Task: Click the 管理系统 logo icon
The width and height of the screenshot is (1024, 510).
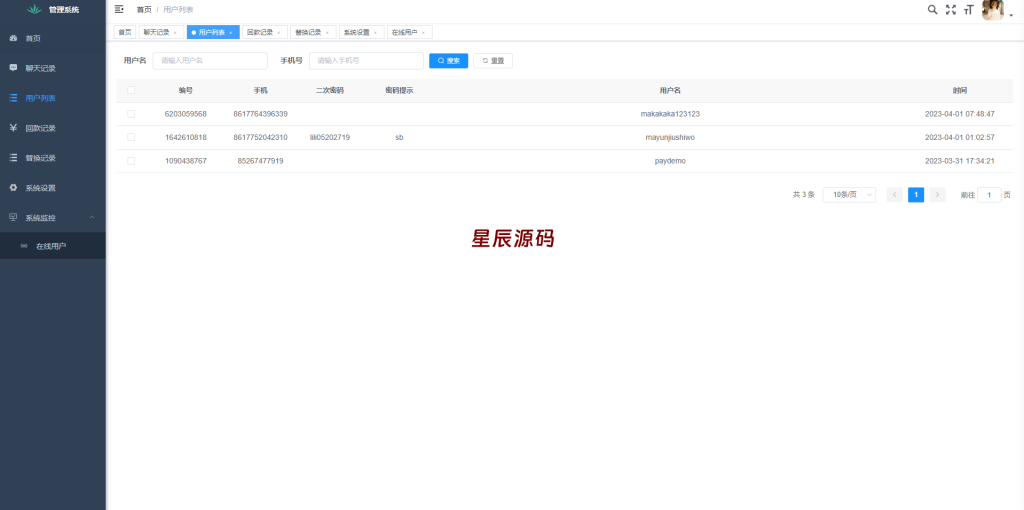Action: (34, 10)
